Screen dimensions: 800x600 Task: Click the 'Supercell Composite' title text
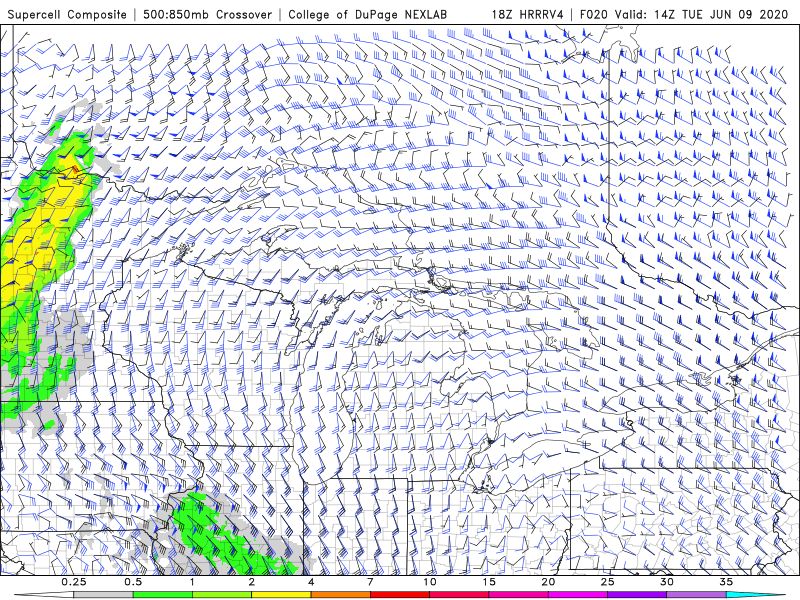pyautogui.click(x=67, y=15)
